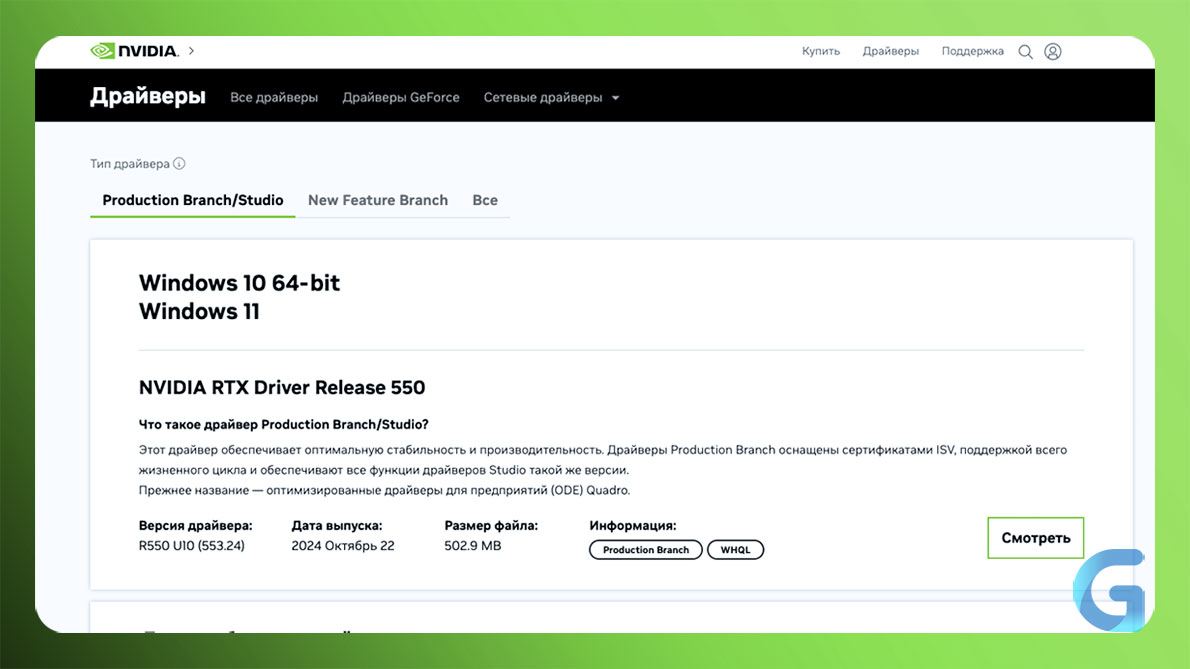
Task: Click the Дата выпуска: label
Action: [x=337, y=525]
